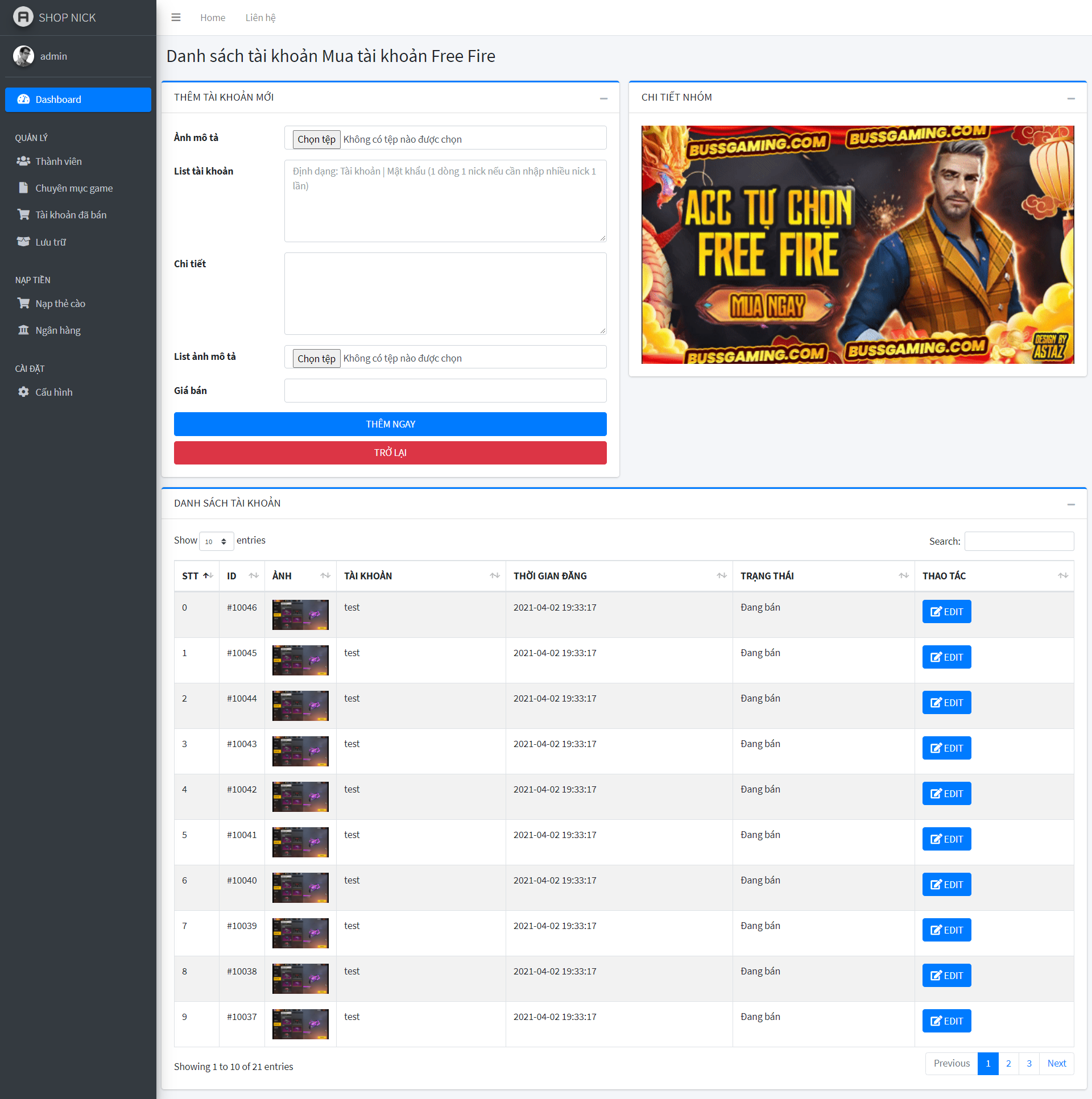
Task: Go to page 2 of table
Action: tap(1008, 1064)
